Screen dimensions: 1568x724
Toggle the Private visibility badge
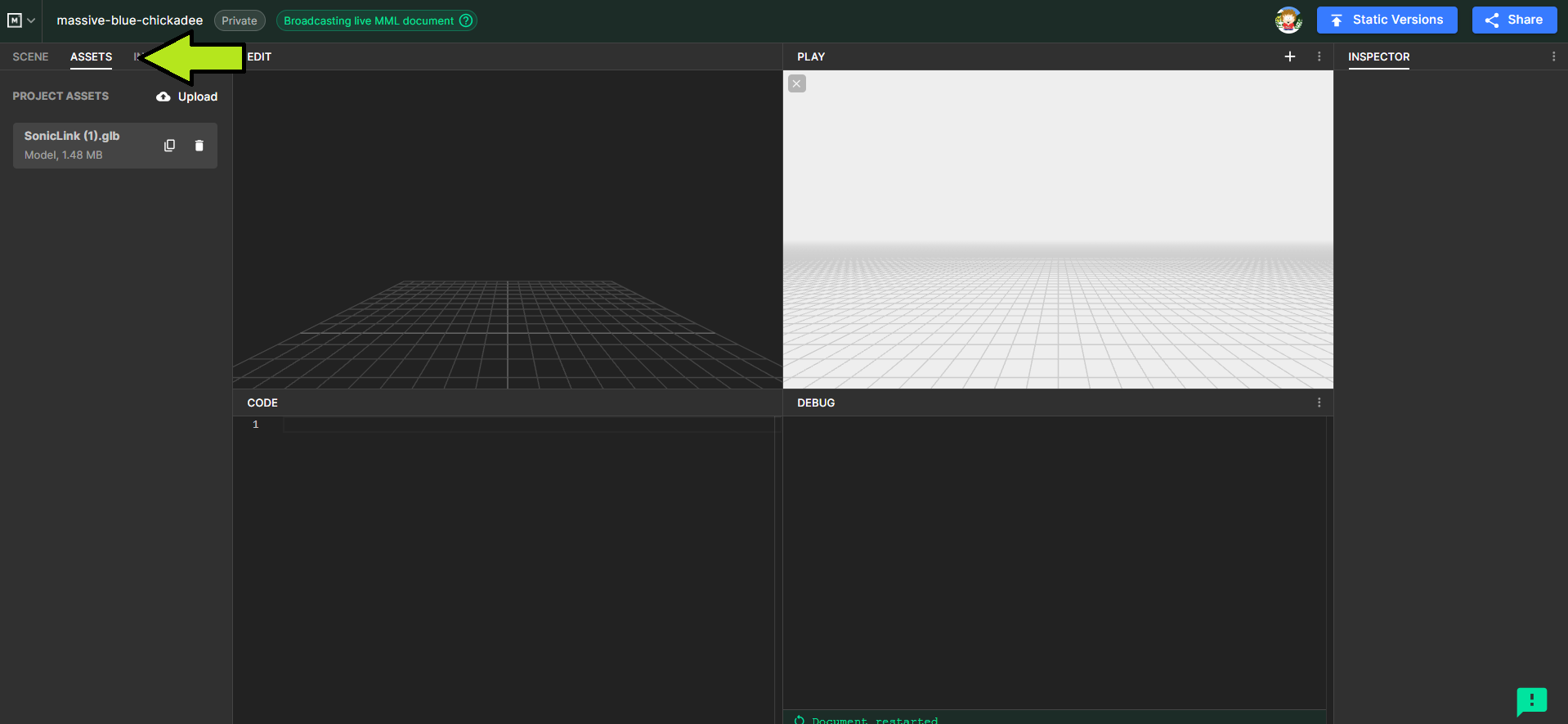(x=240, y=20)
